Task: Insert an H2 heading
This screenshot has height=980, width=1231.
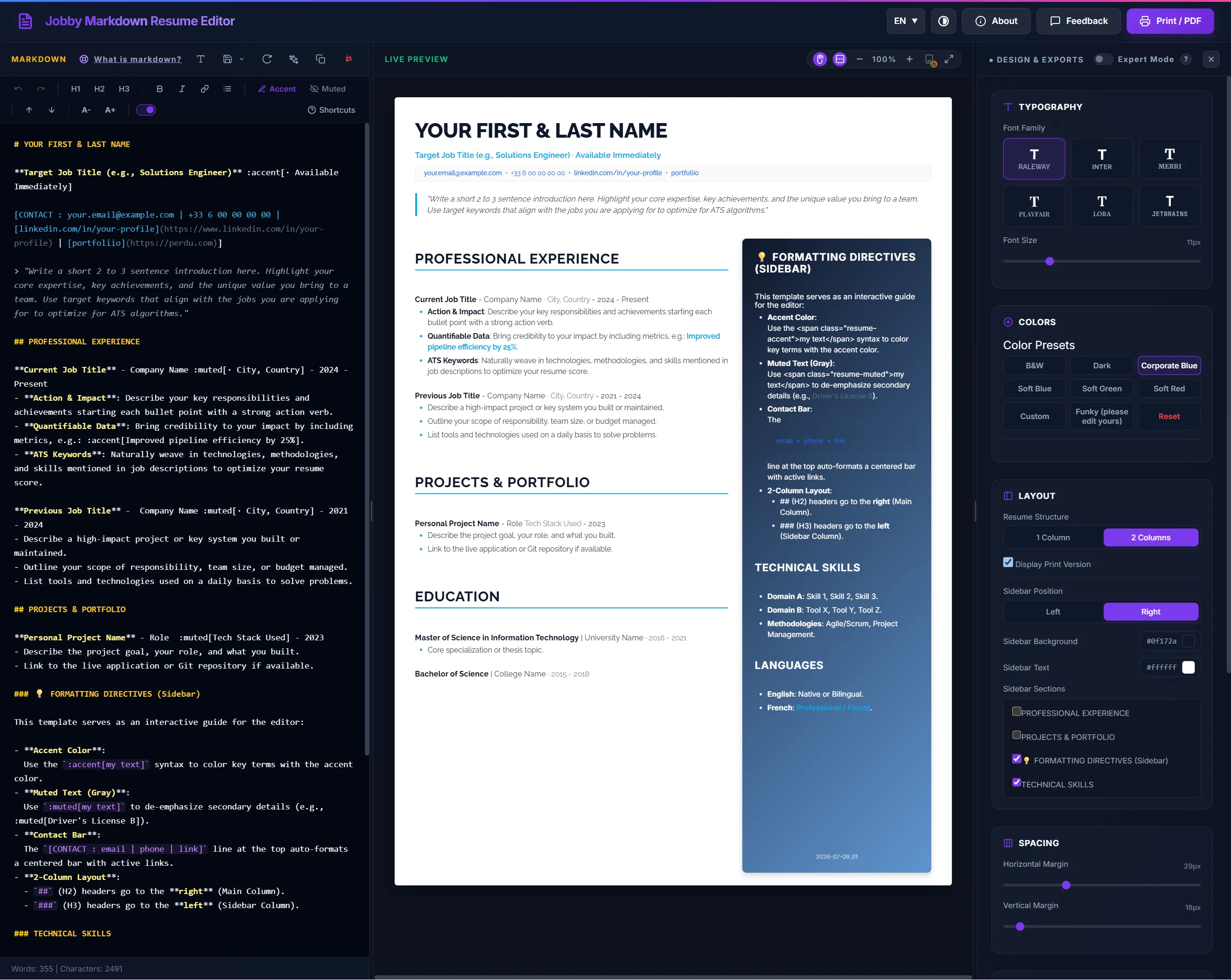Action: tap(100, 89)
